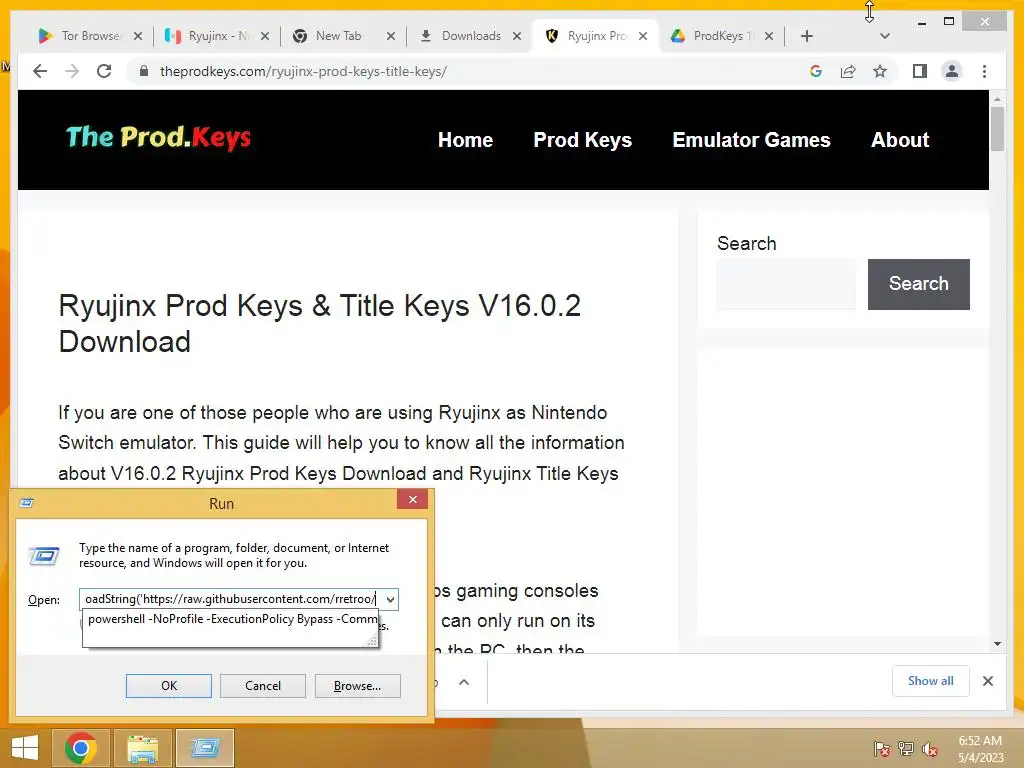Open the Emulator Games menu item
Image resolution: width=1024 pixels, height=768 pixels.
tap(751, 140)
